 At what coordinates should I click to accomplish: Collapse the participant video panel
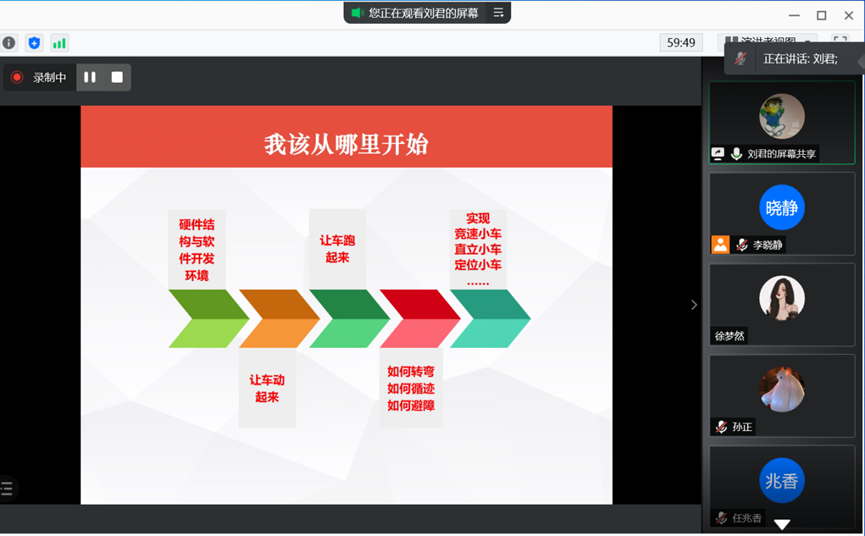tap(694, 305)
